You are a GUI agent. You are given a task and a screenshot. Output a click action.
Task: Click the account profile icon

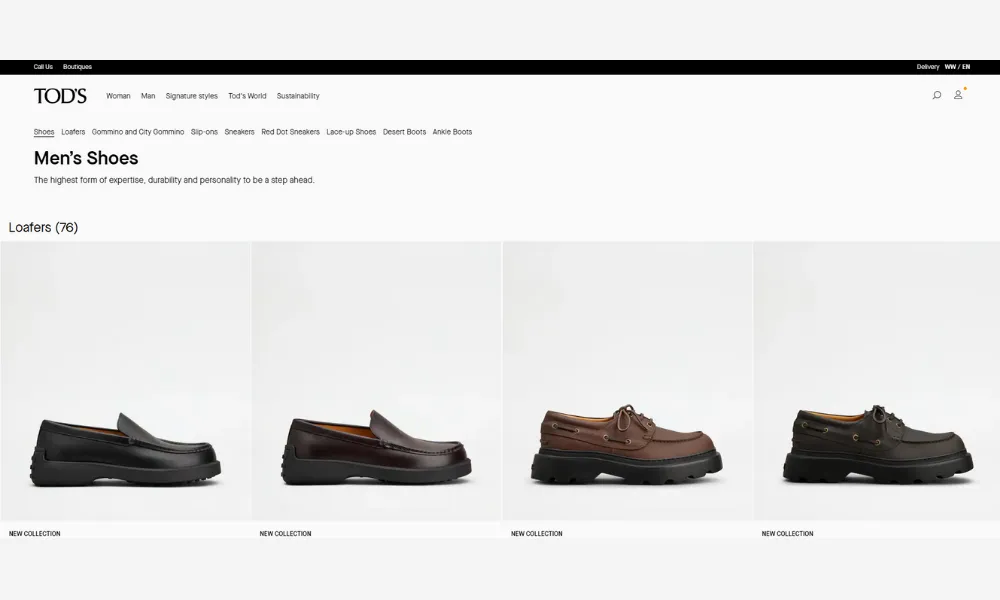click(x=958, y=96)
